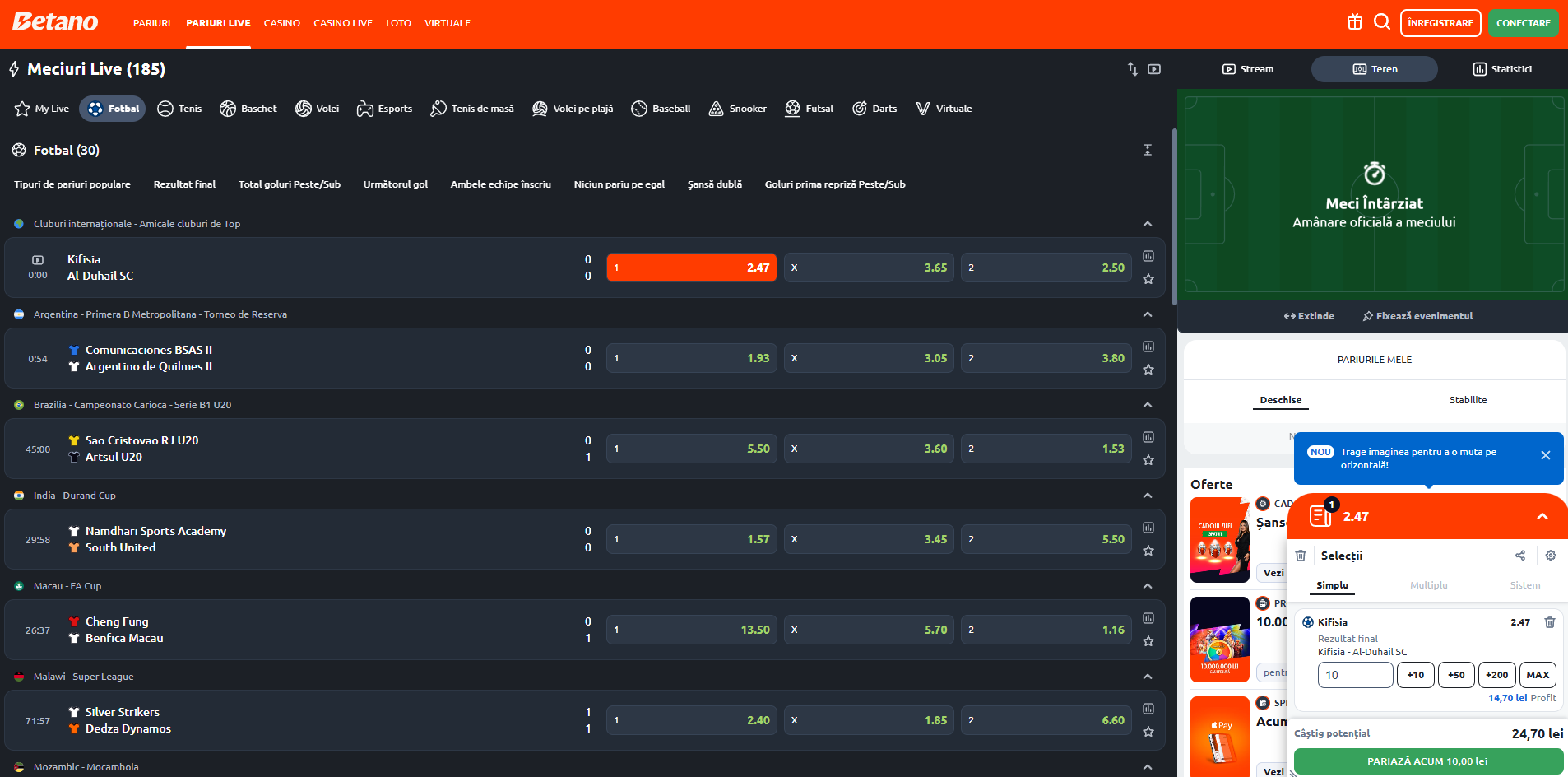Collapse the Malawi Super League section

point(1148,677)
